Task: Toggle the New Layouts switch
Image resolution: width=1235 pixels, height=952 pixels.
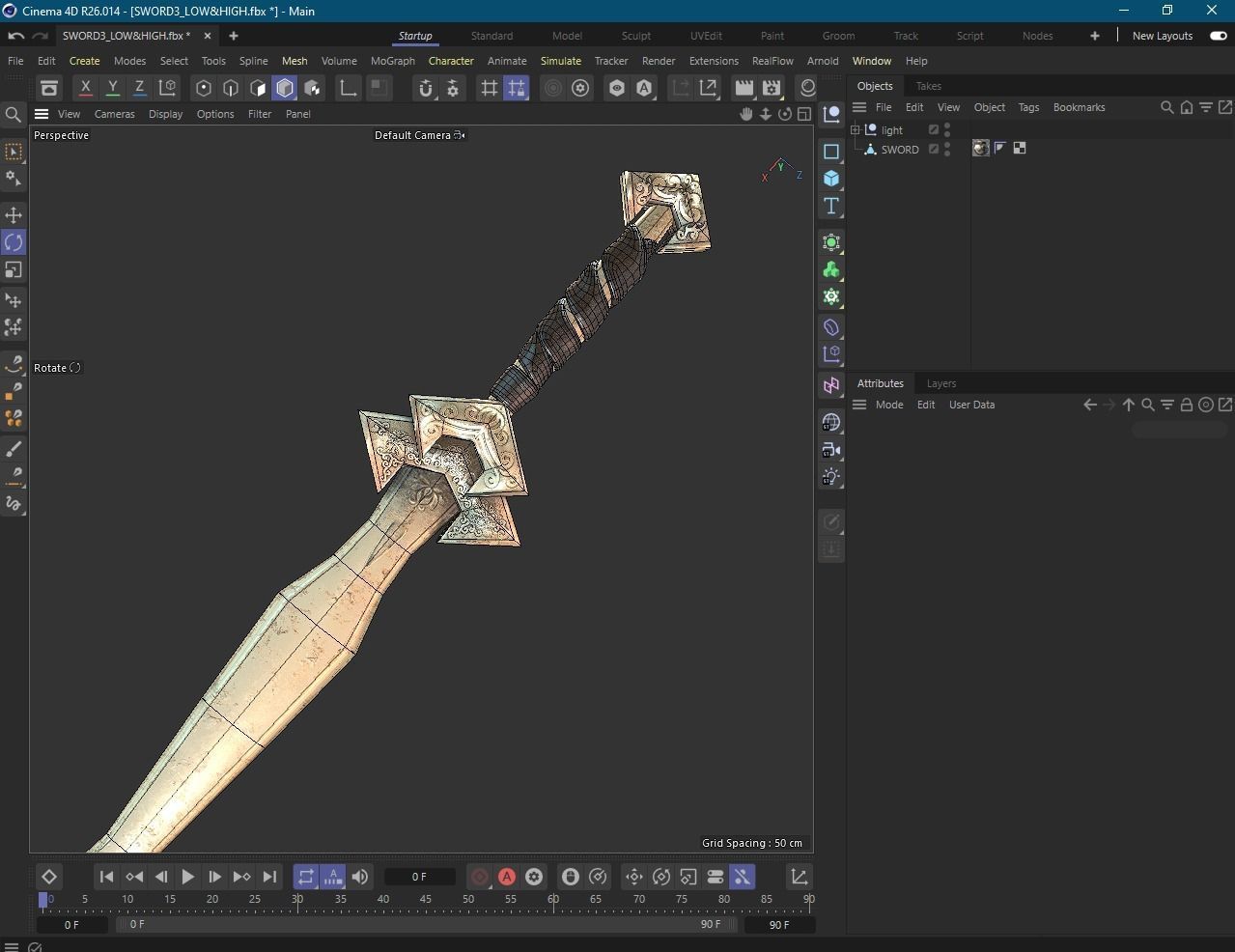Action: [x=1219, y=36]
